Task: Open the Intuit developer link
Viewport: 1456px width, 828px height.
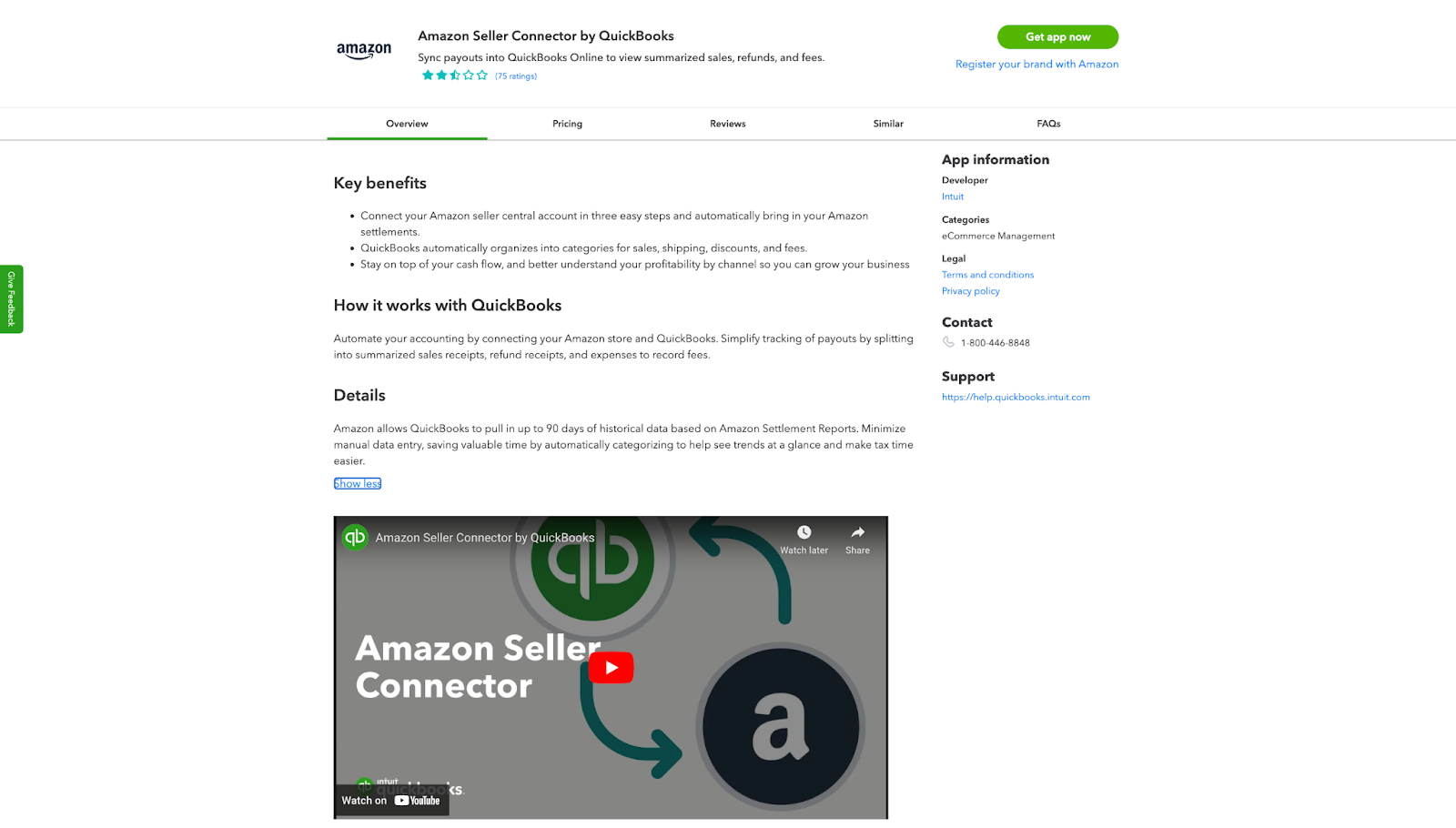Action: [x=952, y=197]
